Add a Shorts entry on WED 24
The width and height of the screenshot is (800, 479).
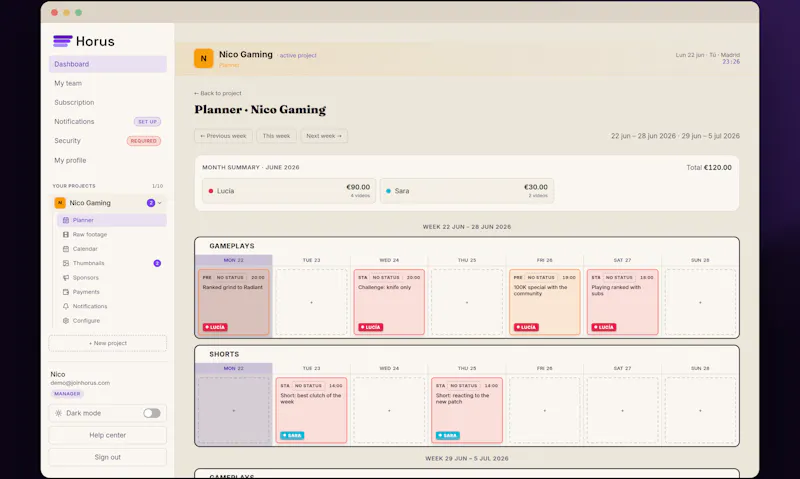pos(389,410)
